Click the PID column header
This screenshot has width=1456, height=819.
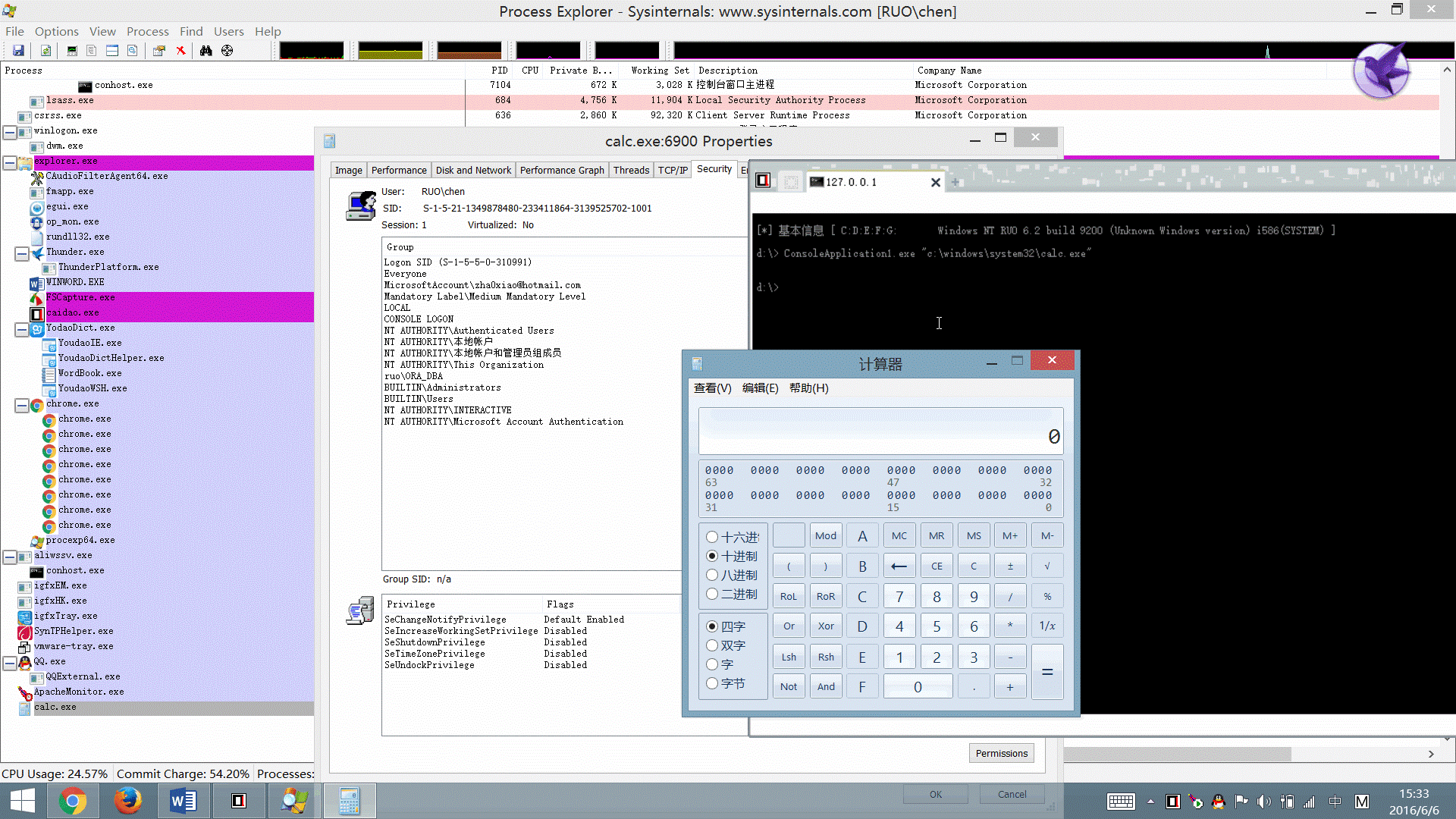coord(499,70)
